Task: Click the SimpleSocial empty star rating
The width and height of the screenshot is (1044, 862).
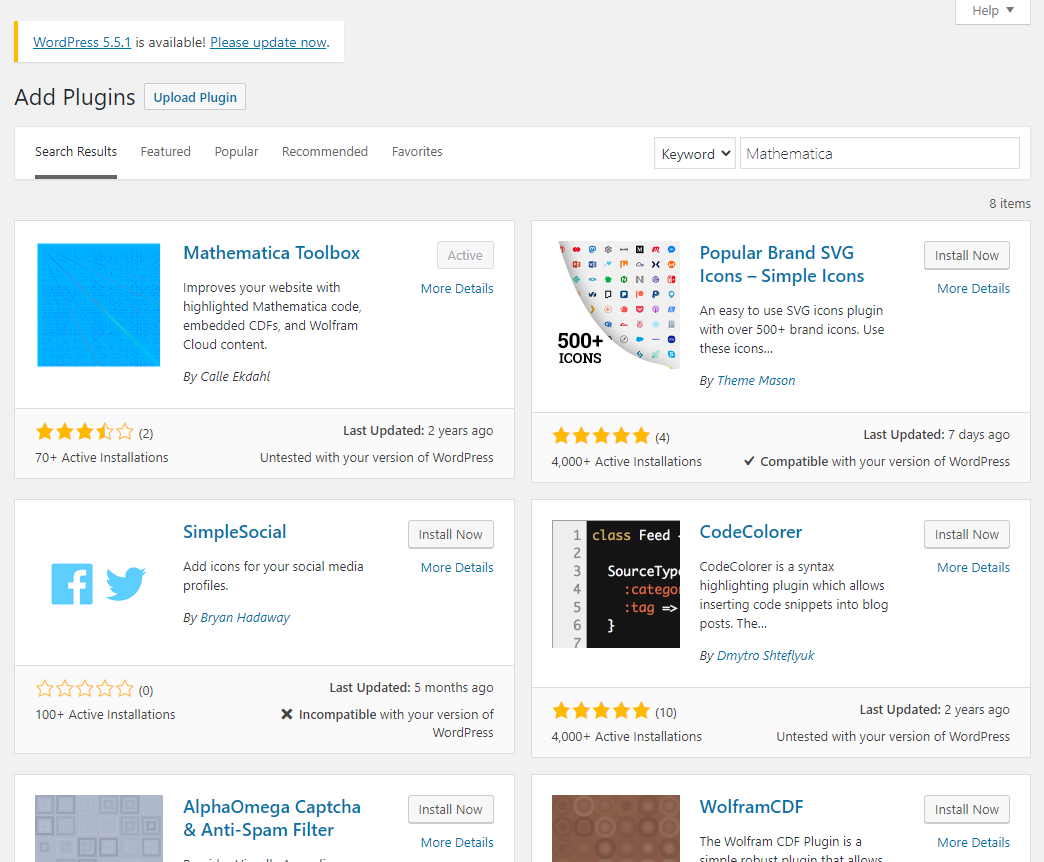Action: point(85,689)
